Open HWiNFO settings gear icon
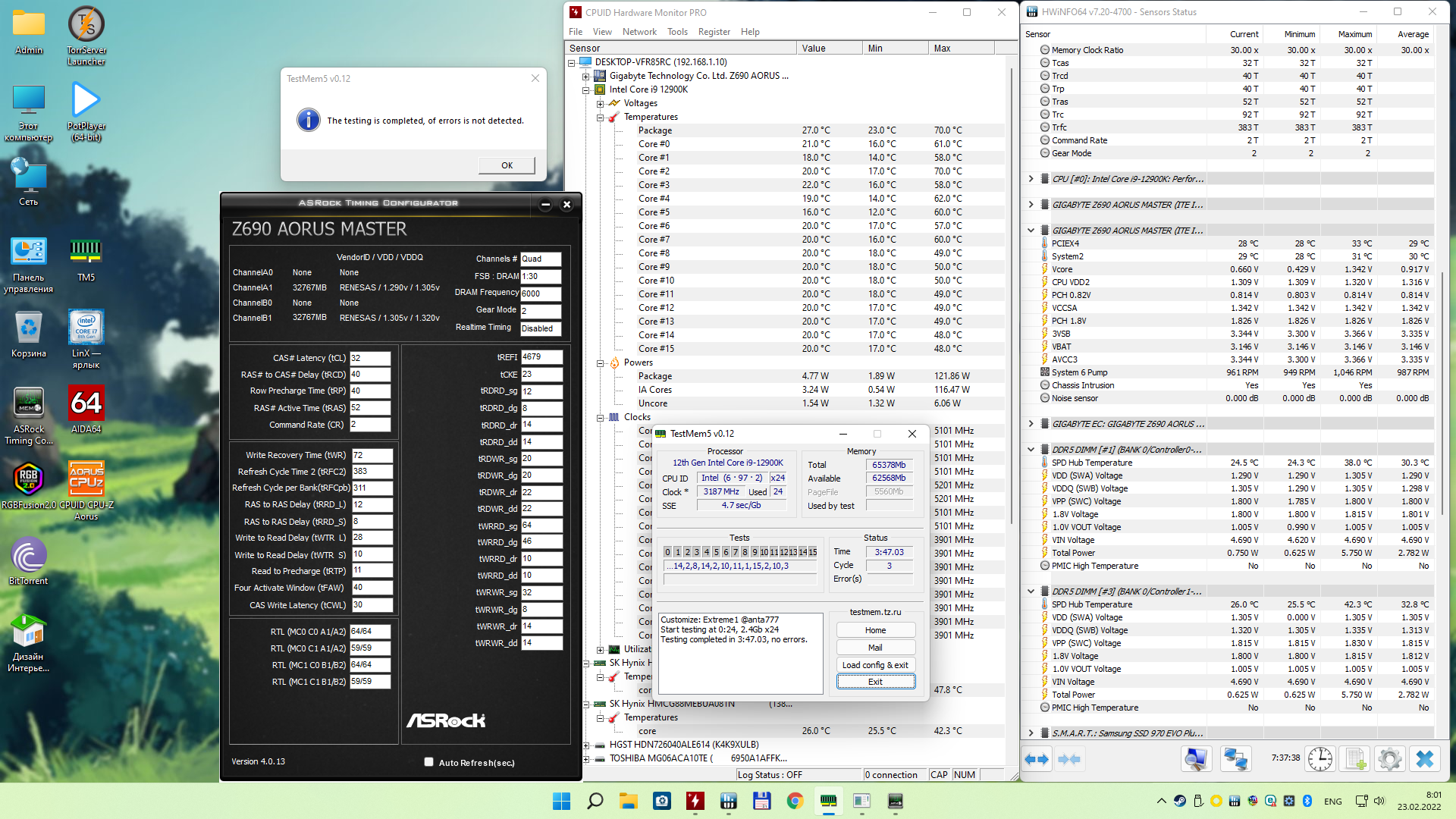 [x=1390, y=759]
